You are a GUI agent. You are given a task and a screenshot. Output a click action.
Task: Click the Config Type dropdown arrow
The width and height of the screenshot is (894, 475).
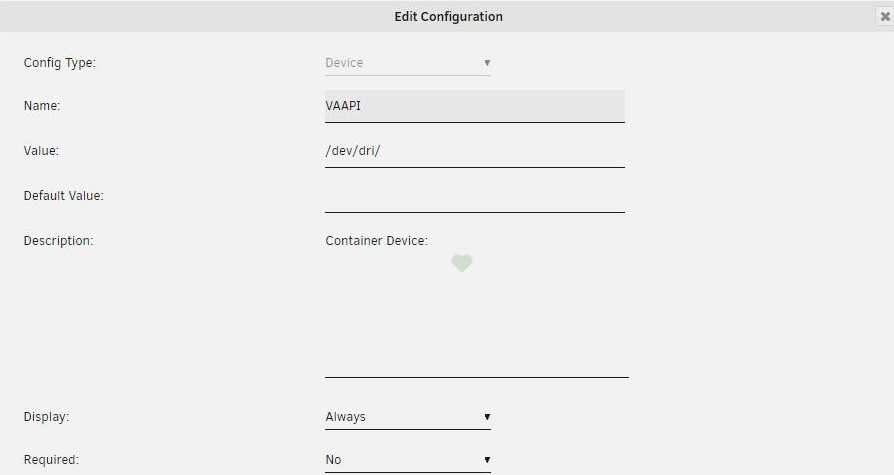(487, 63)
